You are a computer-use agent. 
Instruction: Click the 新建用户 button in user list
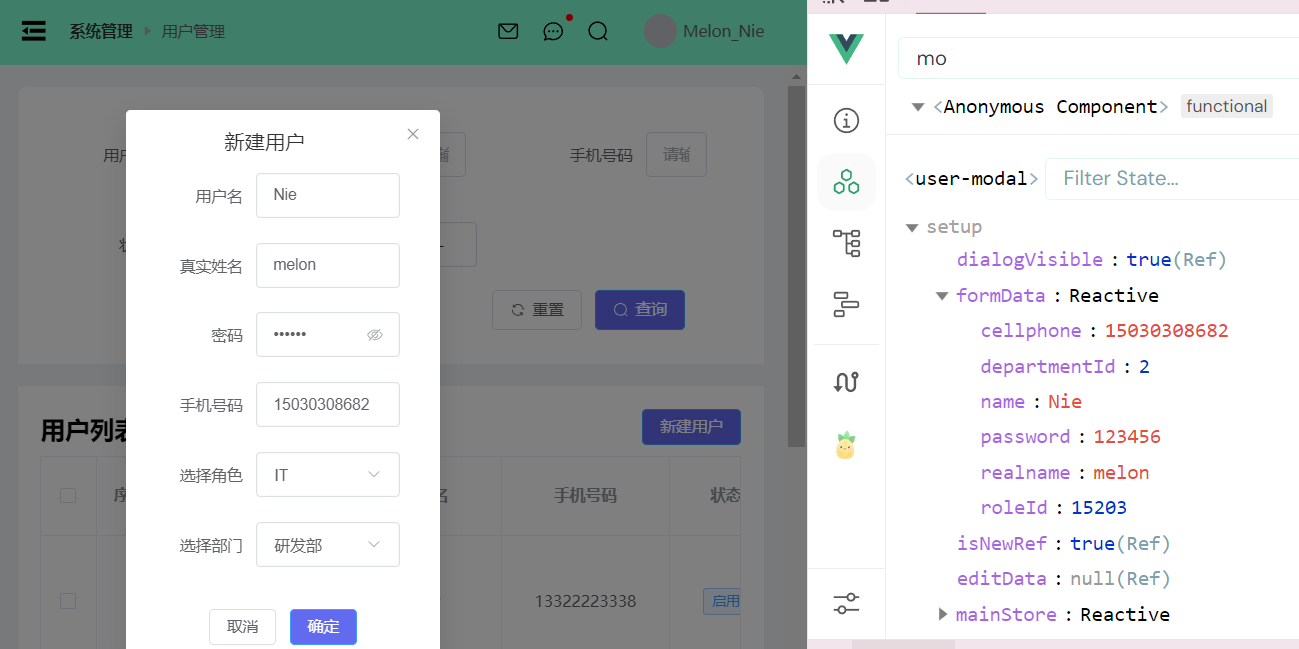coord(691,427)
